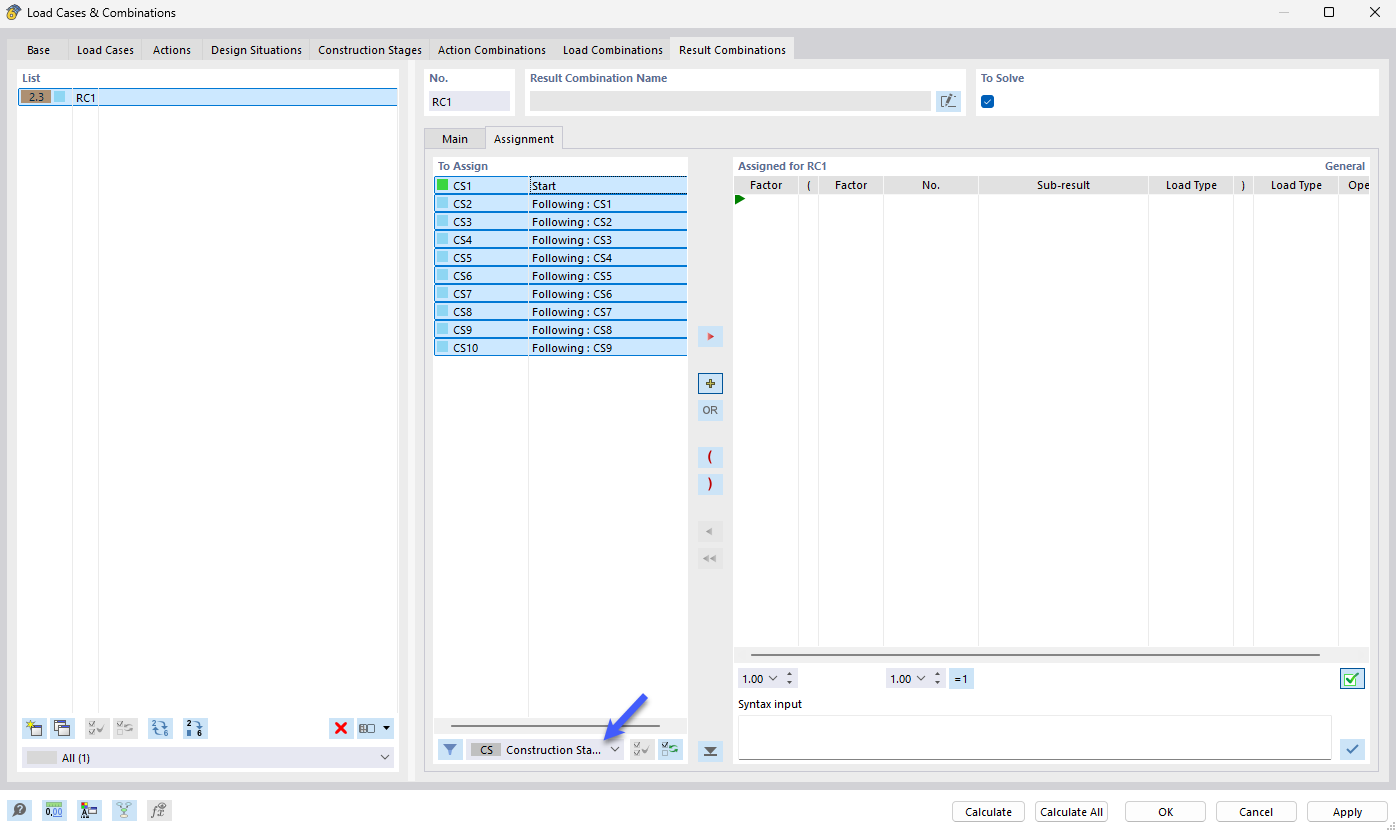
Task: Copy the selected result combination
Action: 62,728
